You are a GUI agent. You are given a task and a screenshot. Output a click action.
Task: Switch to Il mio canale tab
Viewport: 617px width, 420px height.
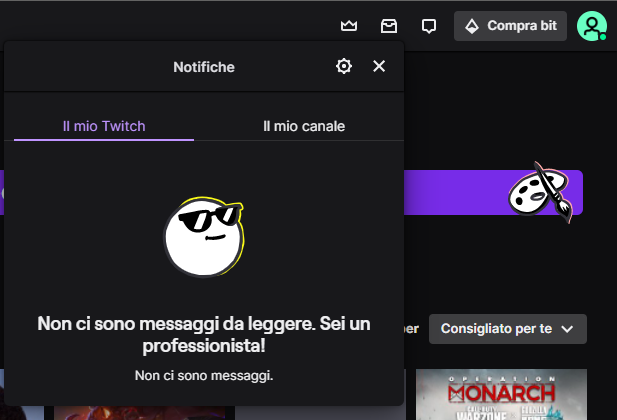[x=304, y=126]
